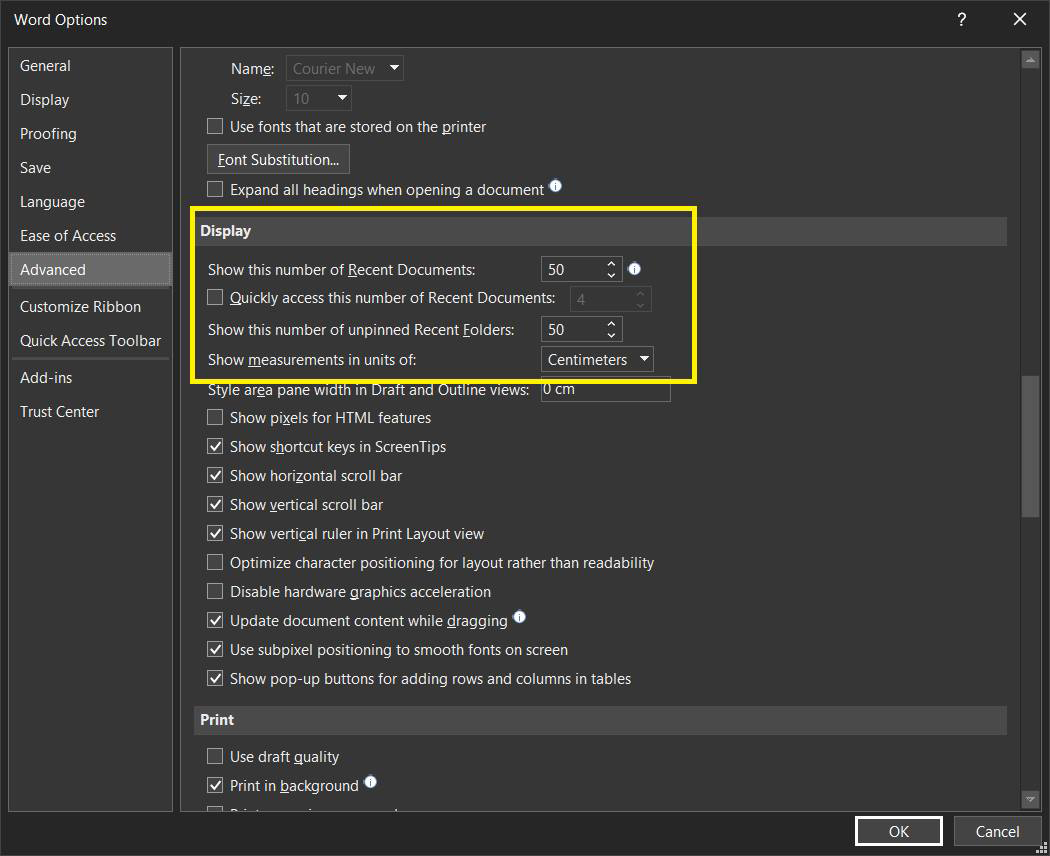The height and width of the screenshot is (856, 1050).
Task: Uncheck Print in background
Action: tap(215, 786)
